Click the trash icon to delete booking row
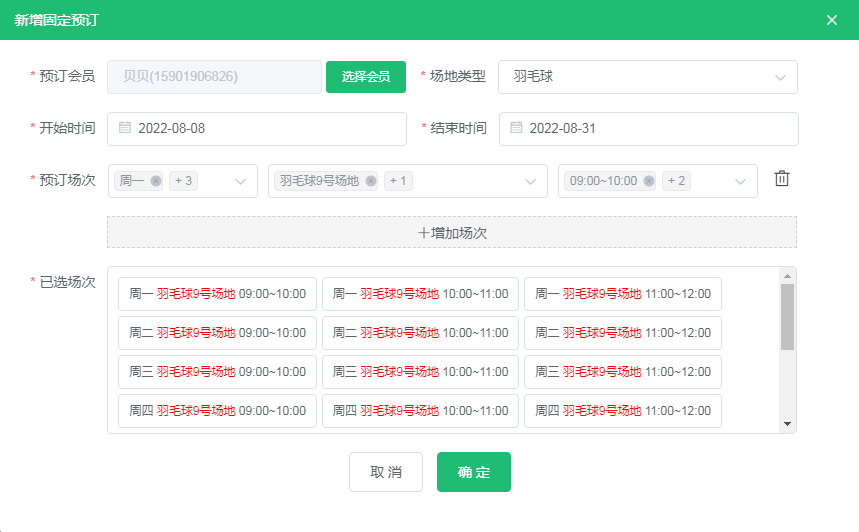 pyautogui.click(x=782, y=179)
